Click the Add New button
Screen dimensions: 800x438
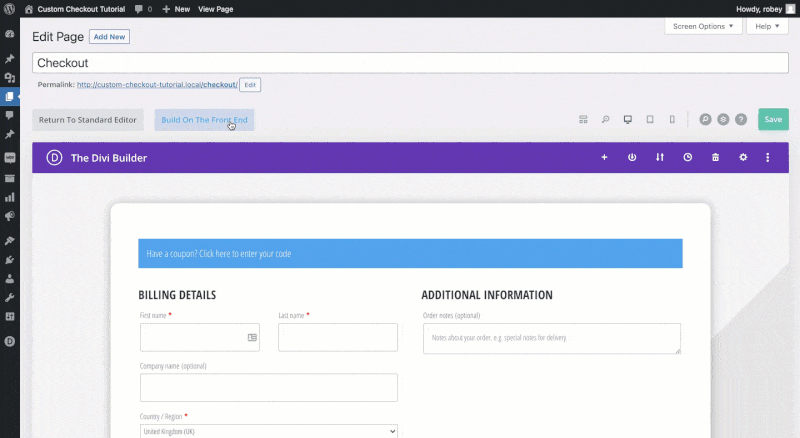click(109, 37)
